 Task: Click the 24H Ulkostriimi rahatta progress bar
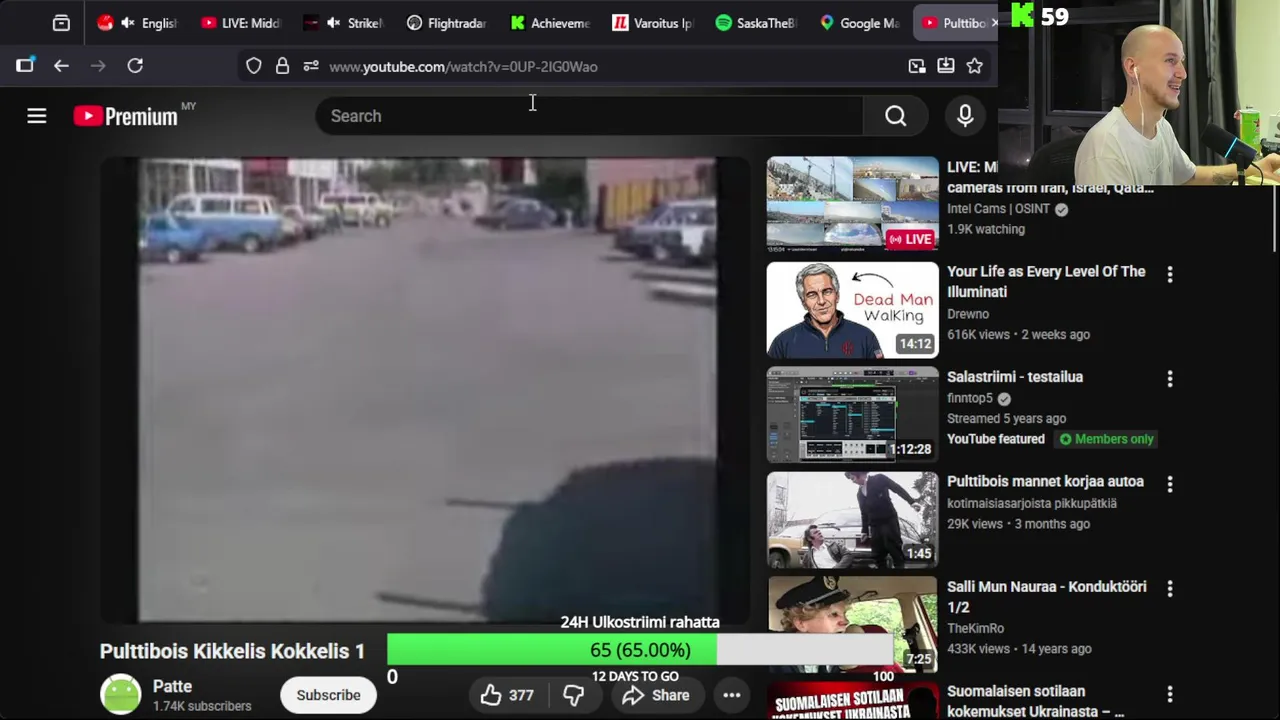click(640, 650)
